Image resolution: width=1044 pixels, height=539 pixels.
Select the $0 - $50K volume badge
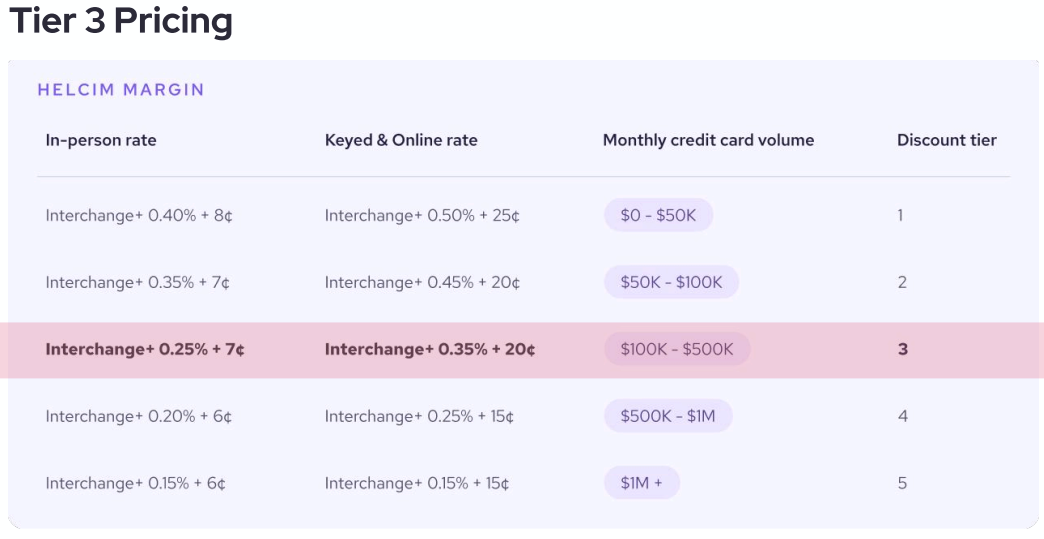coord(658,215)
